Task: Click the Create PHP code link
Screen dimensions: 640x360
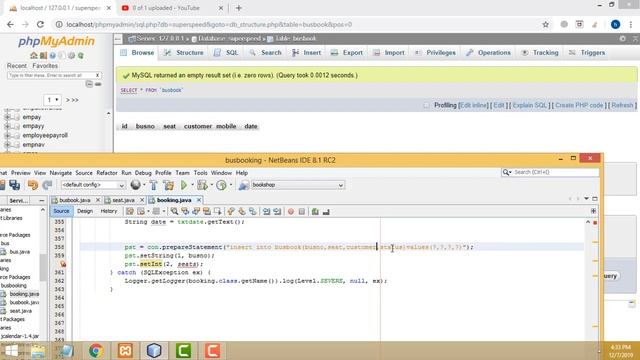Action: (579, 105)
